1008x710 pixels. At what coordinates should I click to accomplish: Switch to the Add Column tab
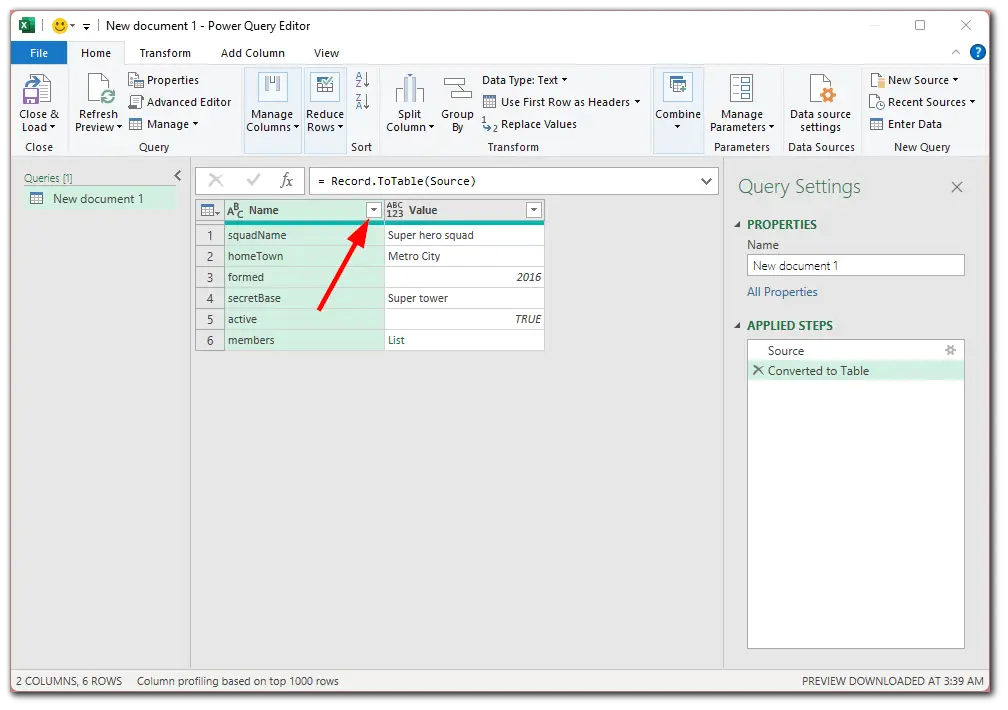[253, 53]
